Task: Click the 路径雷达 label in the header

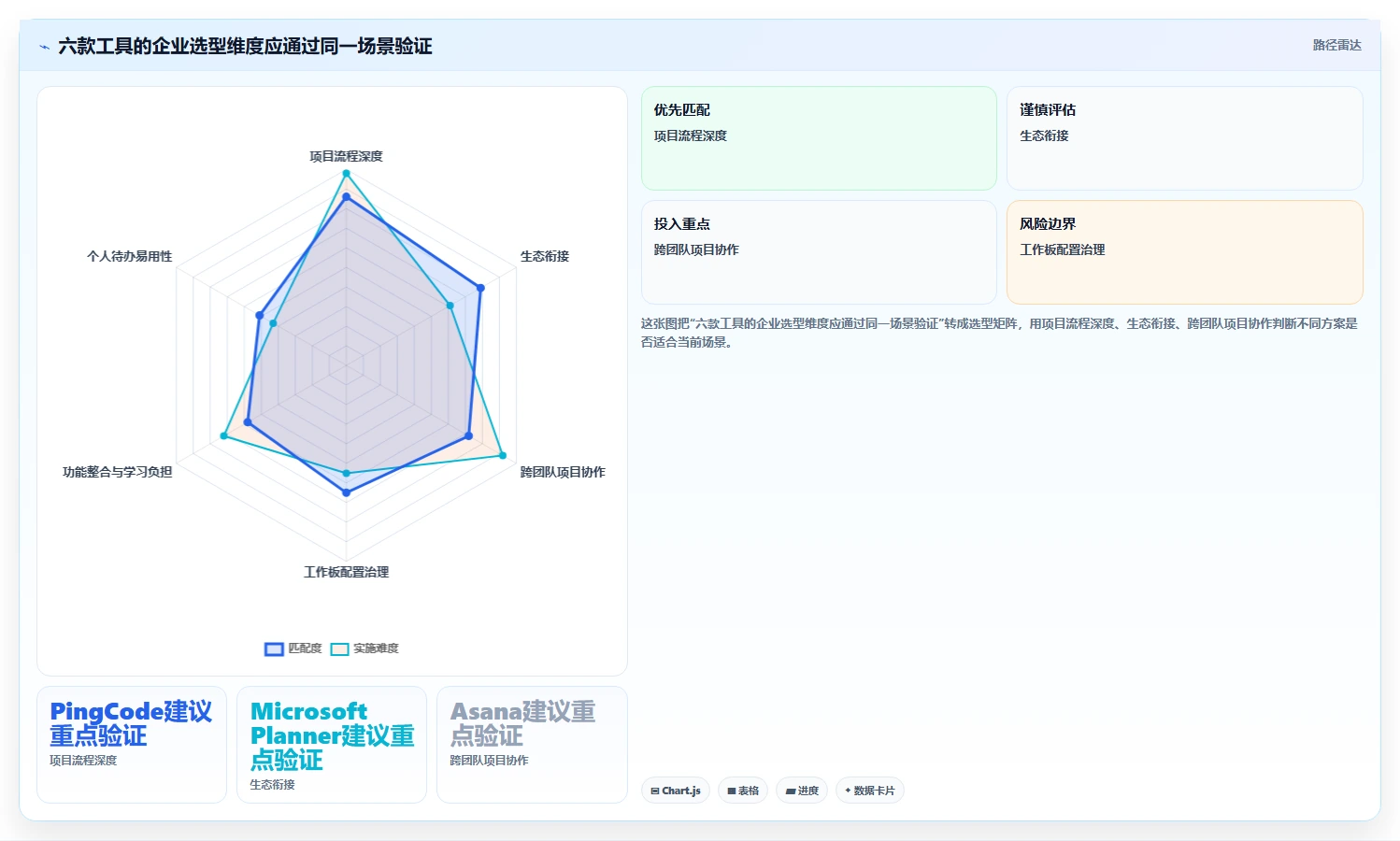Action: pos(1336,45)
